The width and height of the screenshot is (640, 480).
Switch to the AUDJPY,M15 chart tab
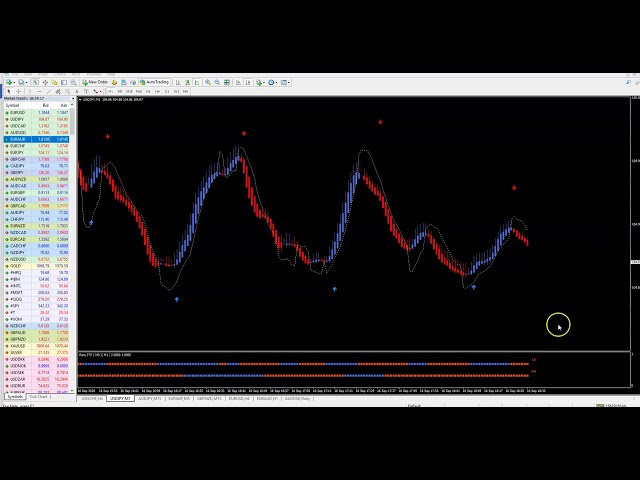click(150, 397)
